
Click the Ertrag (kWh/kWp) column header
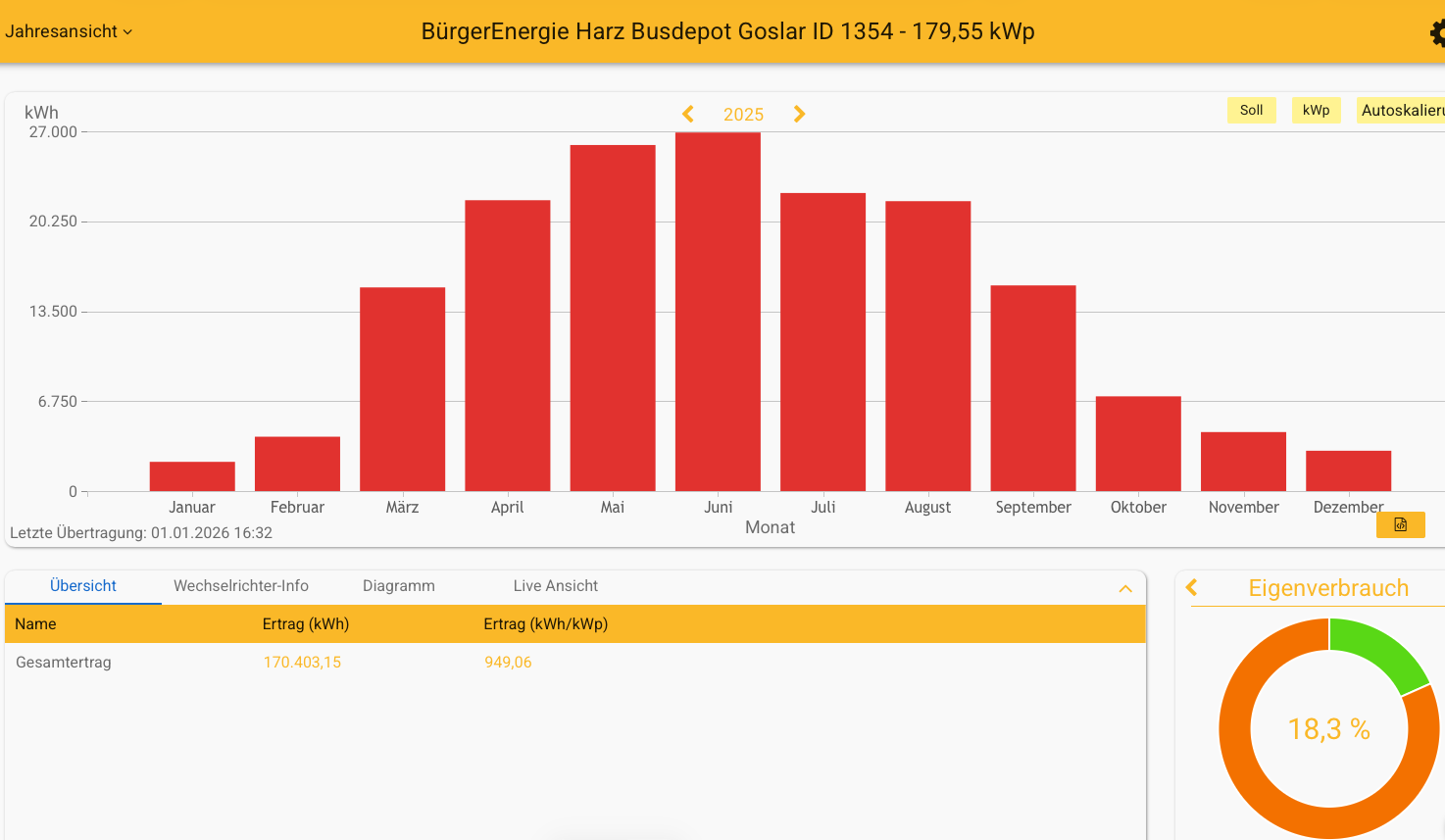point(545,624)
